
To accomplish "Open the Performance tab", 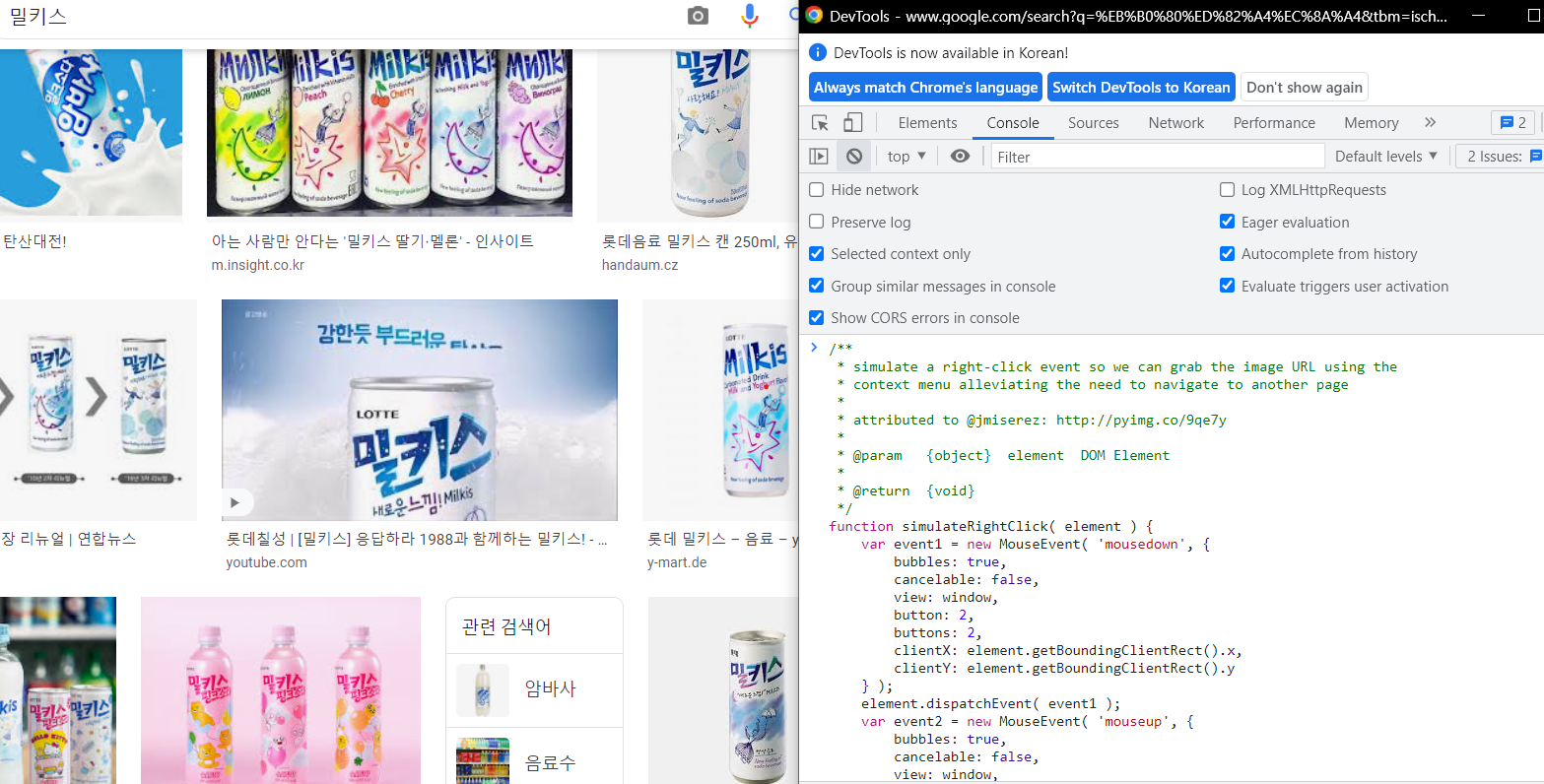I will click(x=1274, y=122).
